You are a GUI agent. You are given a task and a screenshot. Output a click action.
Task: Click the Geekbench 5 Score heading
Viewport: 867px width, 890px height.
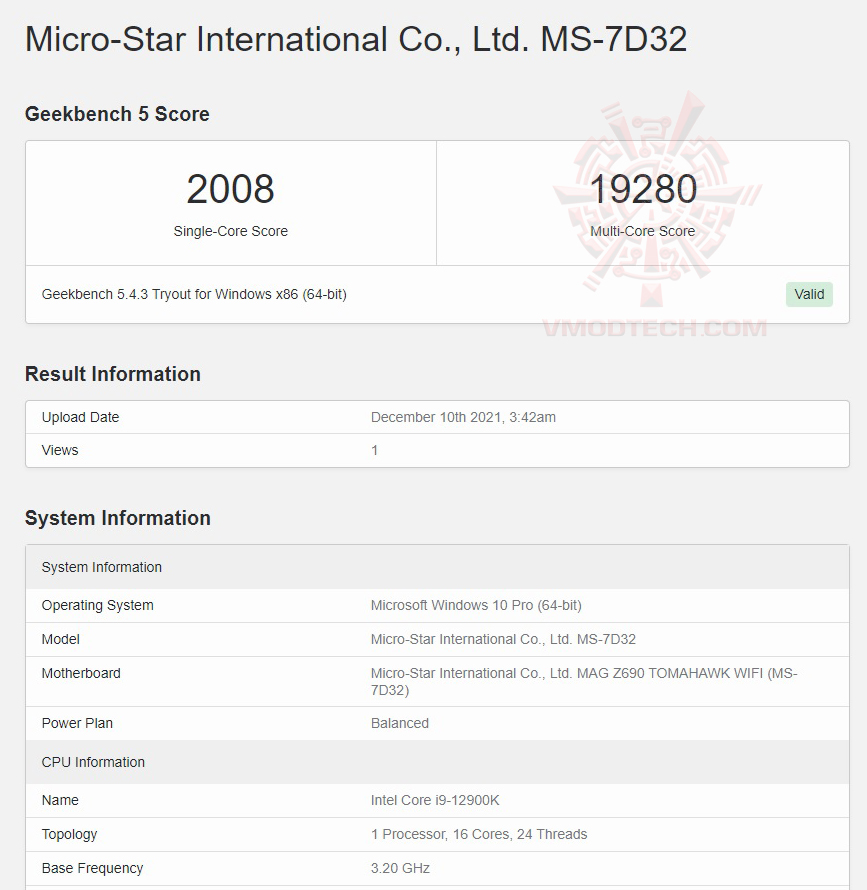(x=117, y=114)
